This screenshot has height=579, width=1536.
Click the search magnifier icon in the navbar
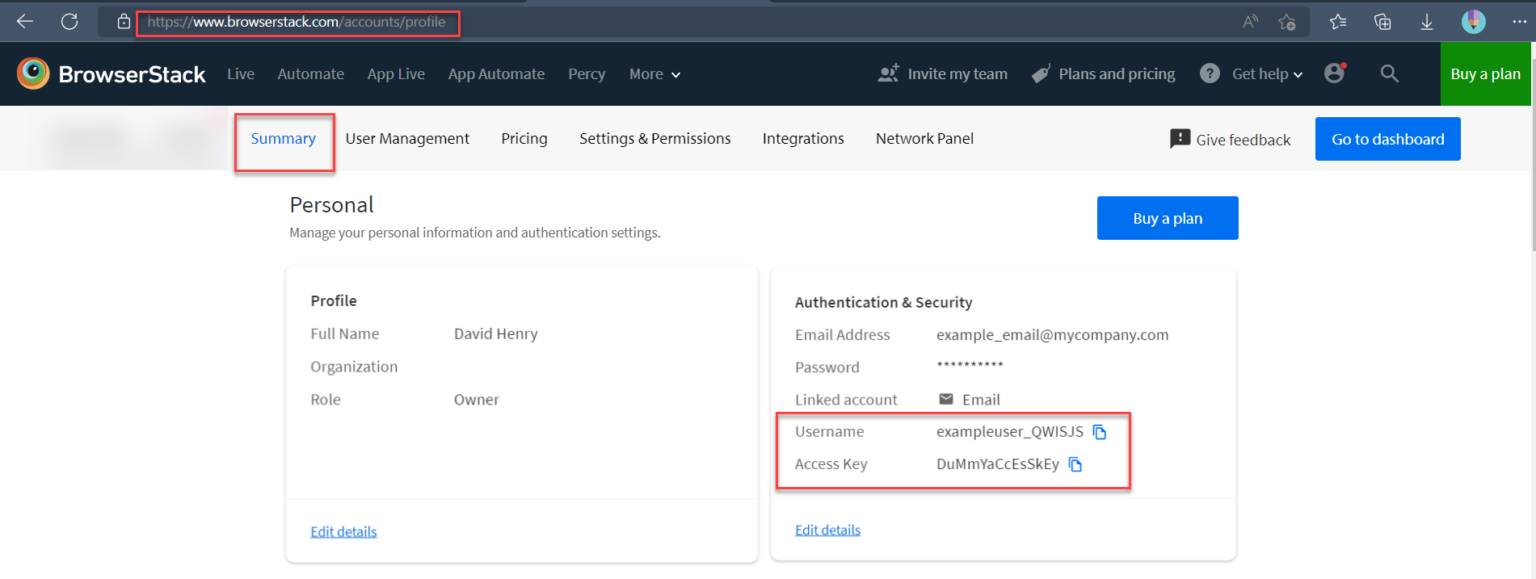1389,73
